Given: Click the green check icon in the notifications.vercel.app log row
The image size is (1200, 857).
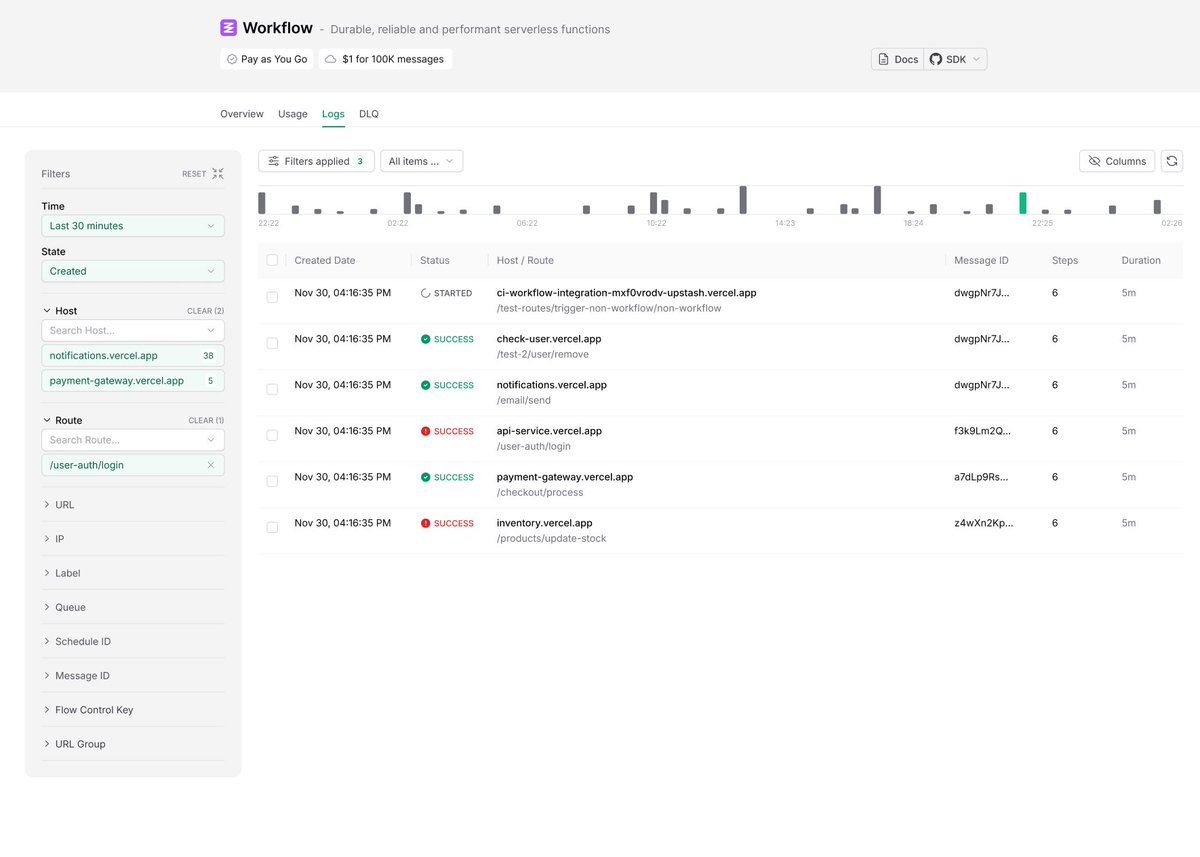Looking at the screenshot, I should 425,385.
